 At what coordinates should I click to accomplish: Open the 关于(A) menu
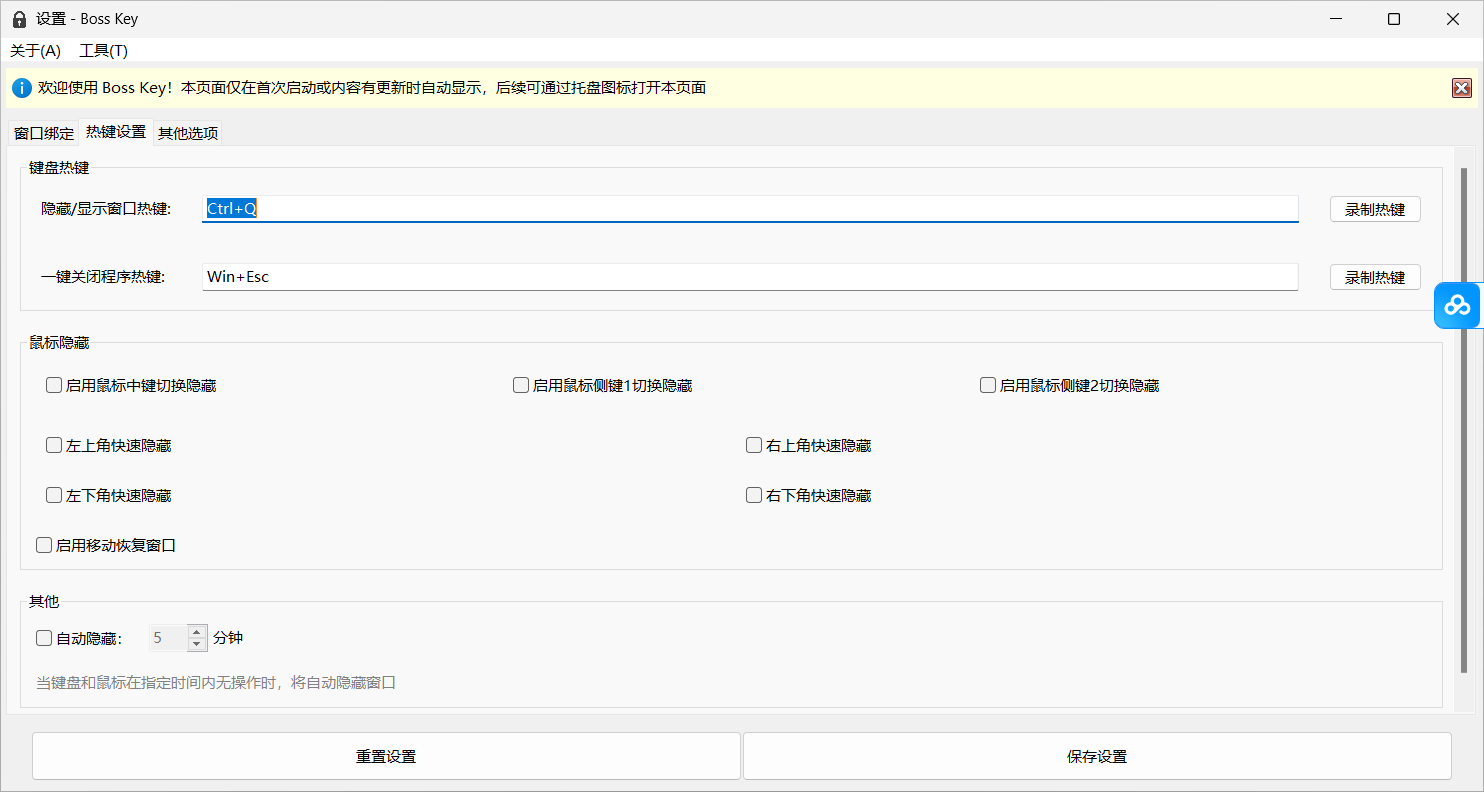pyautogui.click(x=35, y=51)
